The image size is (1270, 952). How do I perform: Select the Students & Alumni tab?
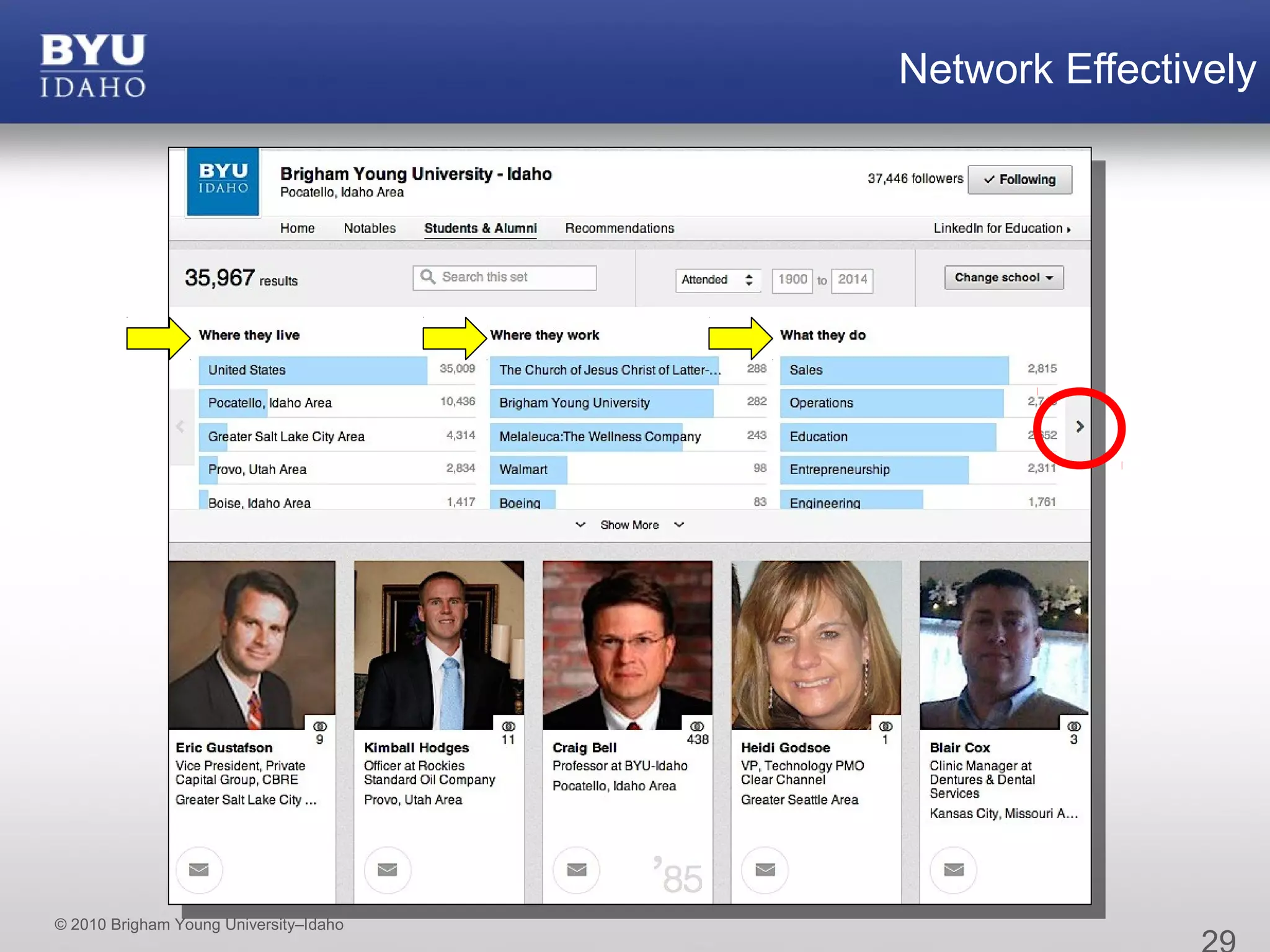click(481, 228)
